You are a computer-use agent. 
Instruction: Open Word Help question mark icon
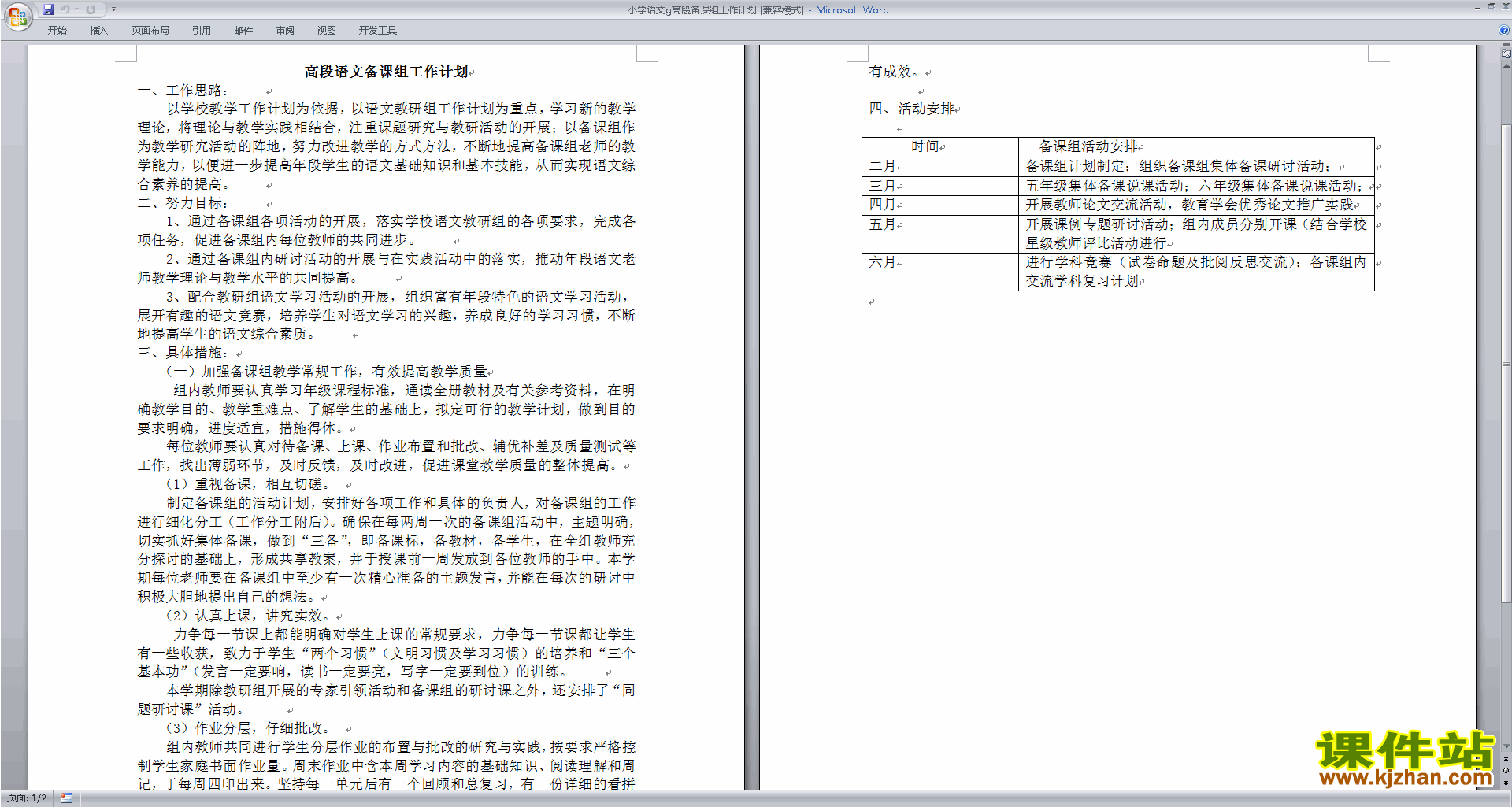(1504, 31)
